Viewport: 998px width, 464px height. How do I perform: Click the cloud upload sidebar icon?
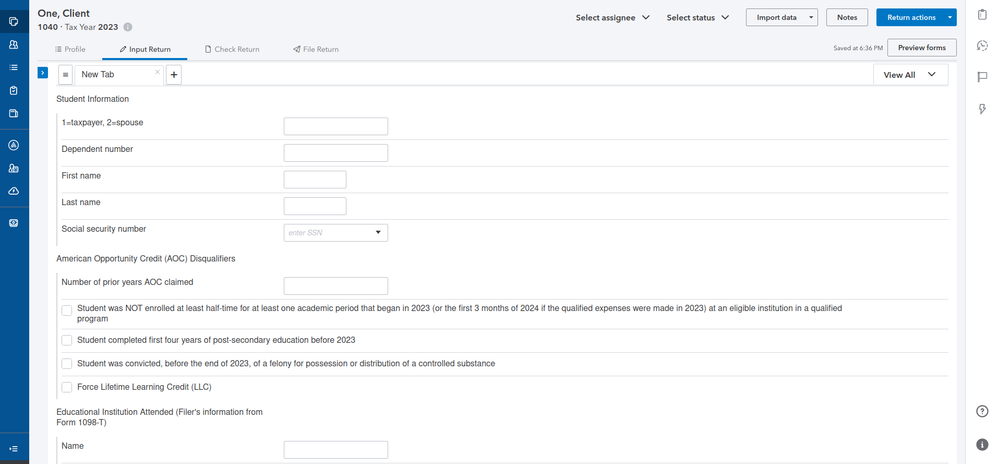[x=13, y=191]
